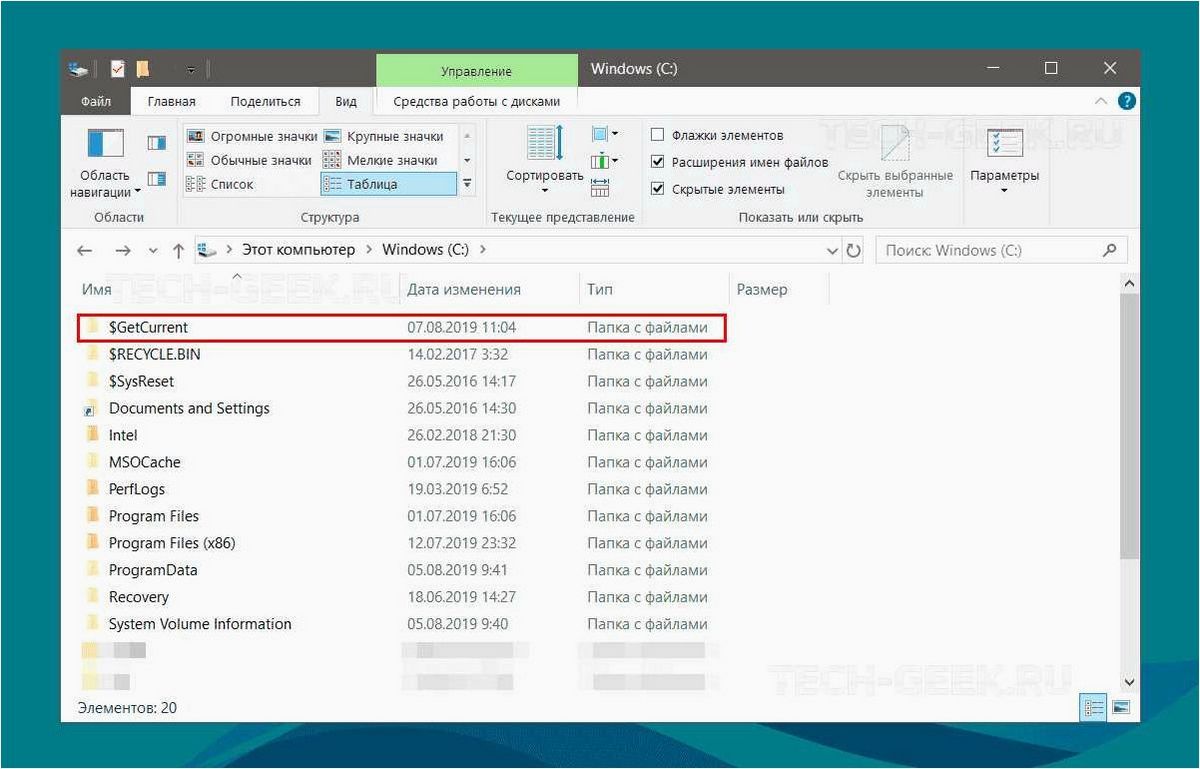Screen dimensions: 1200x769
Task: Choose Обычные значки layout
Action: [250, 160]
